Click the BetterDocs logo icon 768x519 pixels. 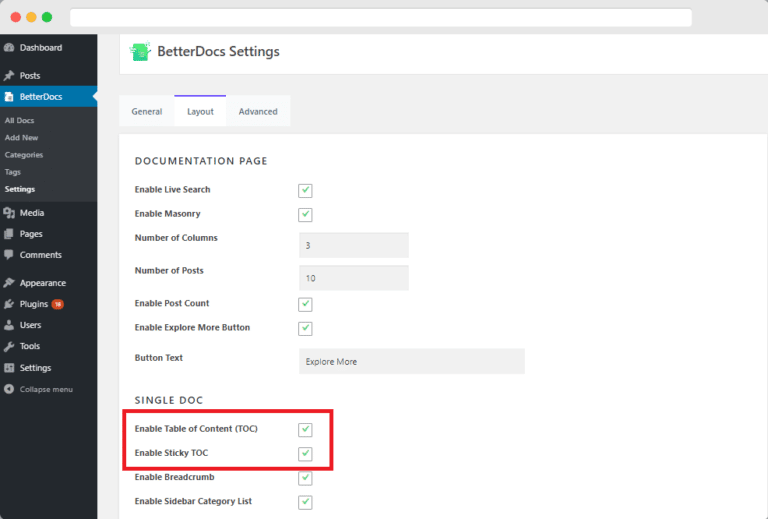(140, 51)
